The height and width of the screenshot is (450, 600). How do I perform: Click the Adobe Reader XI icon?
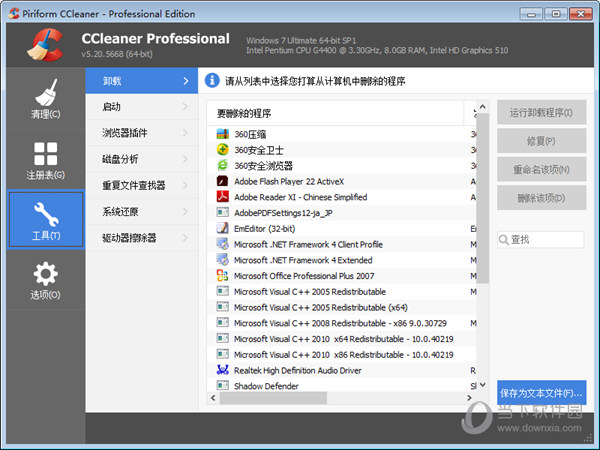[223, 197]
